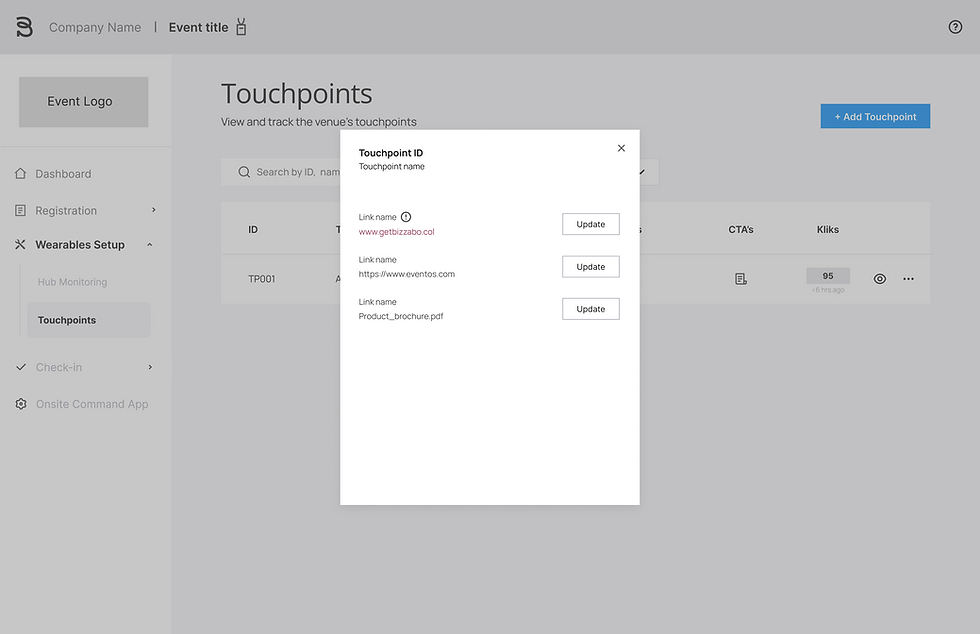Open Registration in the sidebar

point(66,211)
